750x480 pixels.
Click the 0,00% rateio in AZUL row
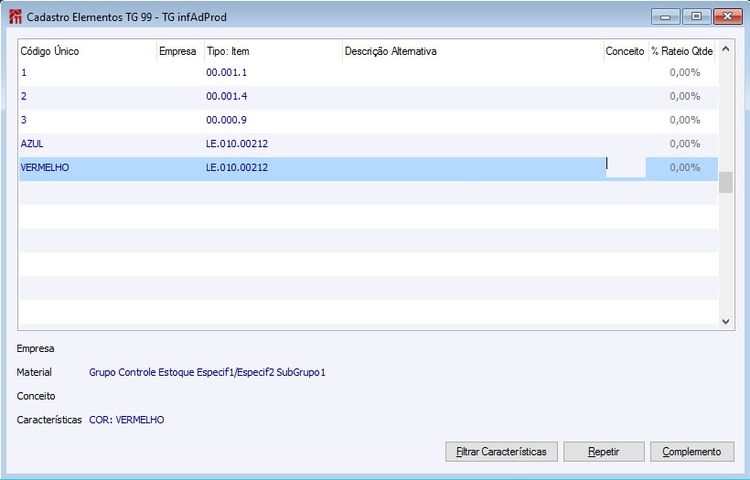[685, 144]
